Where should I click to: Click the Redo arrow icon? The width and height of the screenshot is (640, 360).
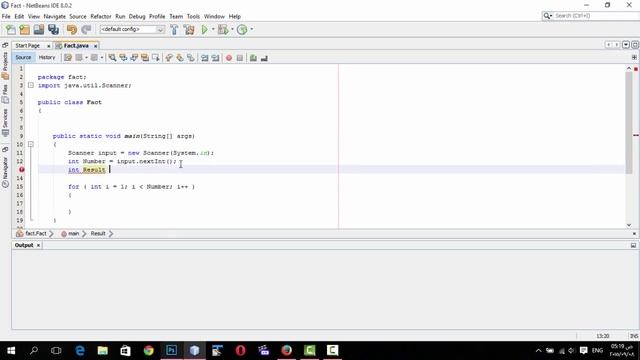[x=86, y=29]
